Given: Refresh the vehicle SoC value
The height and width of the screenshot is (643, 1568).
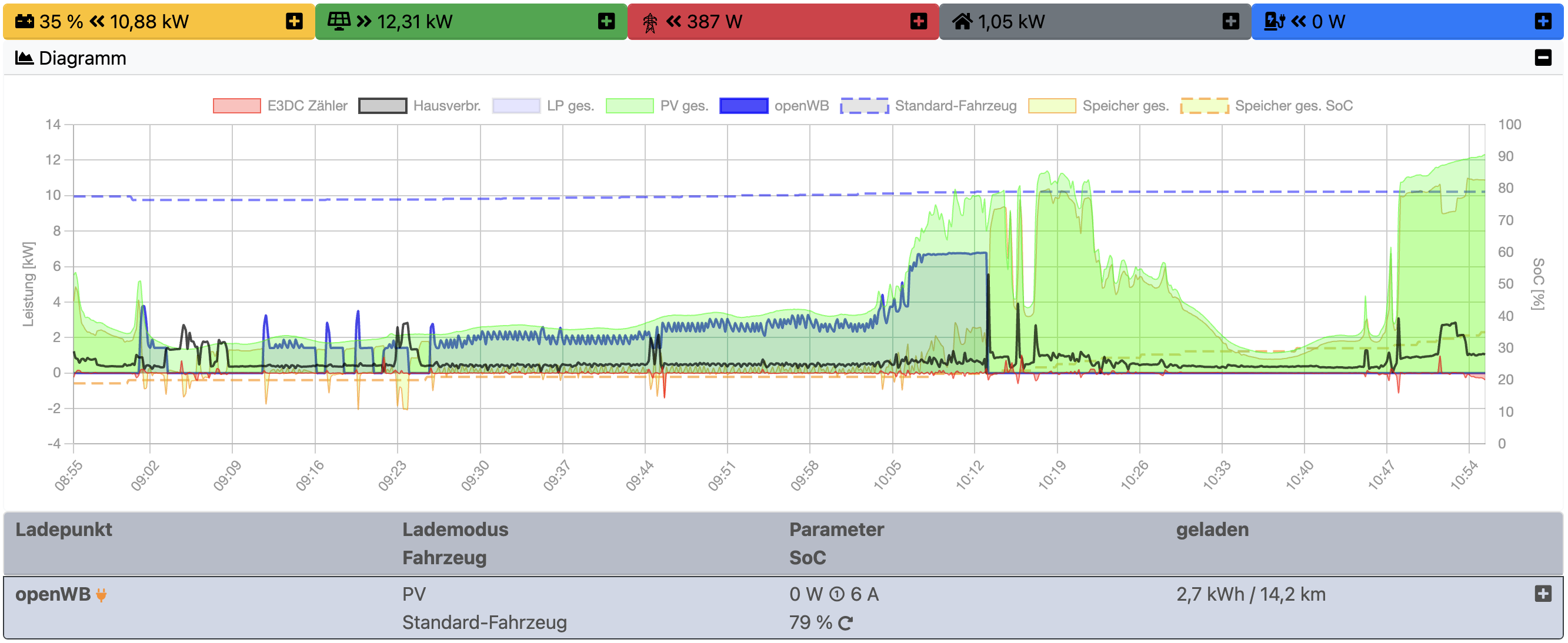Looking at the screenshot, I should point(845,623).
